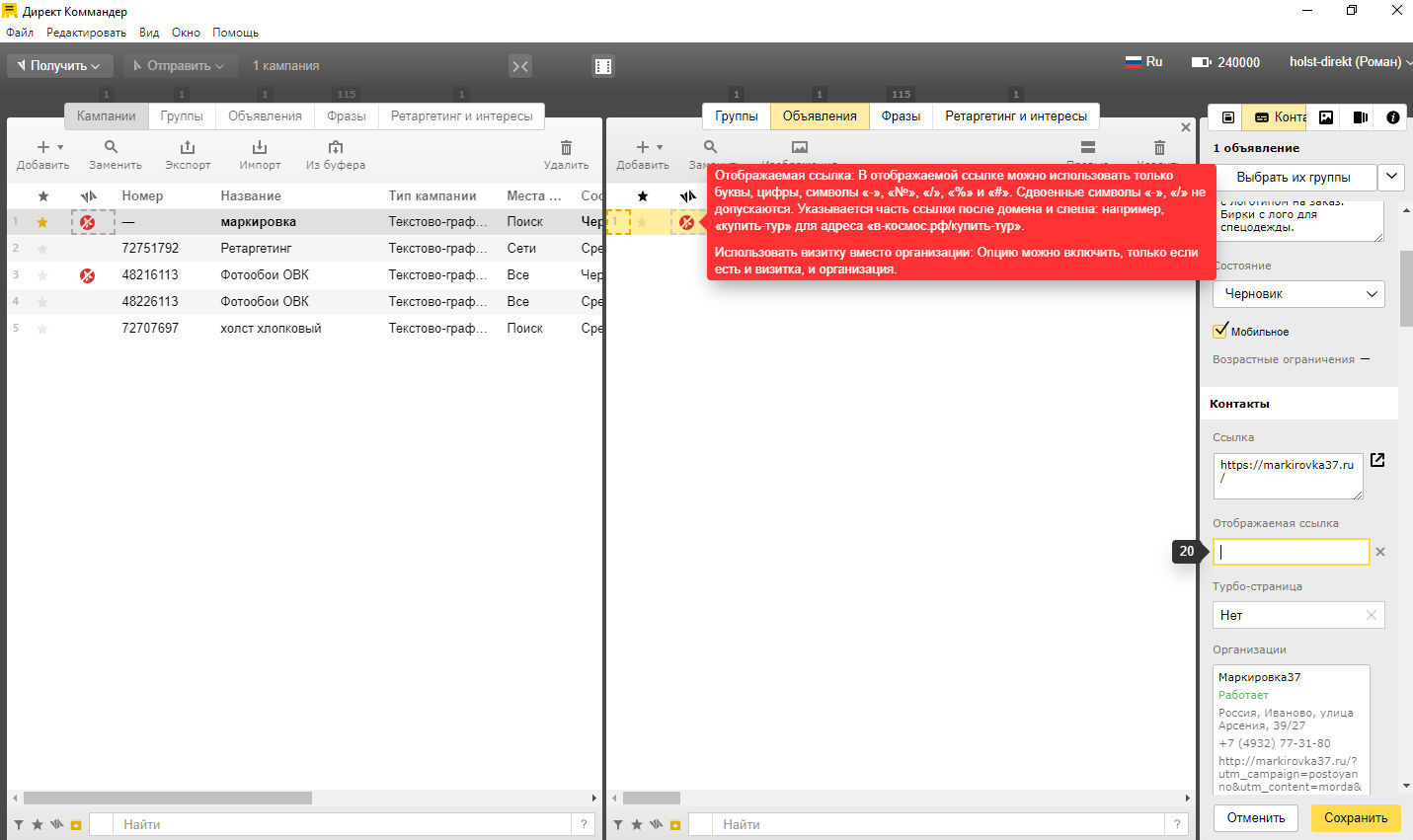Screen dimensions: 1413x840
Task: Open the Ru language selector
Action: point(1144,62)
